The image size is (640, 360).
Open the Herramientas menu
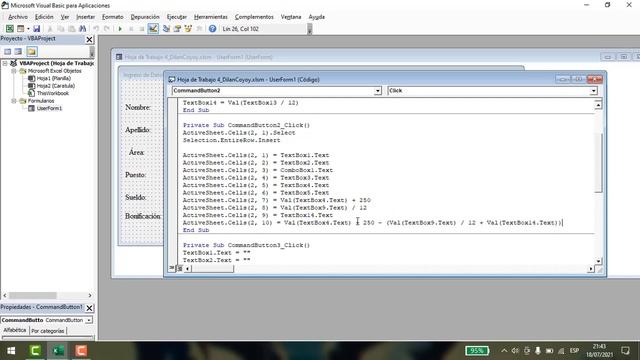(x=211, y=17)
